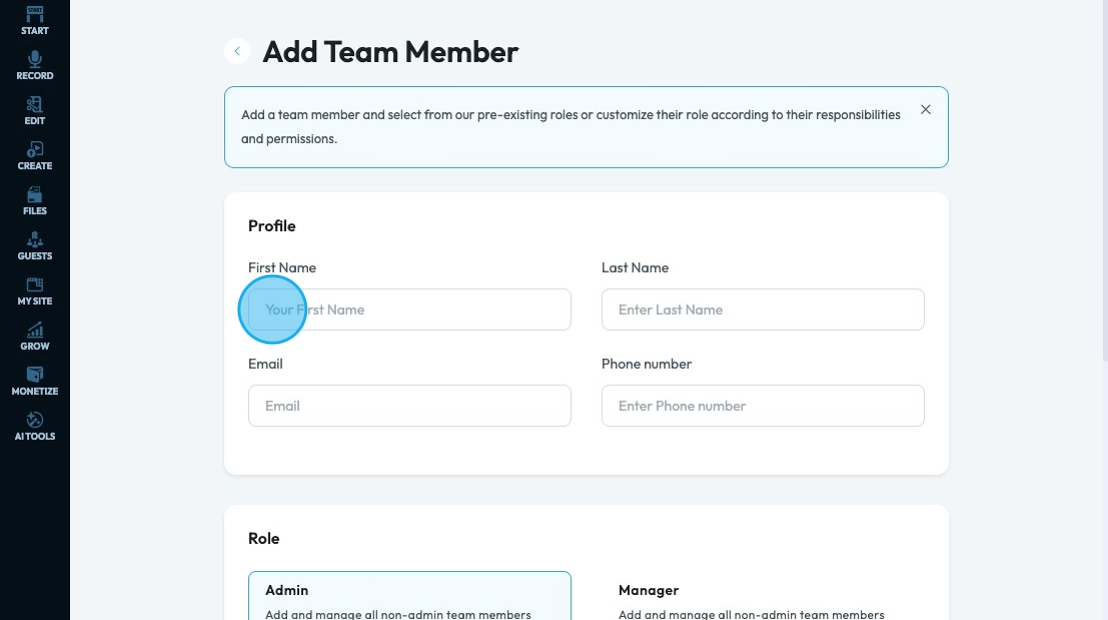1108x620 pixels.
Task: Go to Files in sidebar
Action: coord(35,201)
